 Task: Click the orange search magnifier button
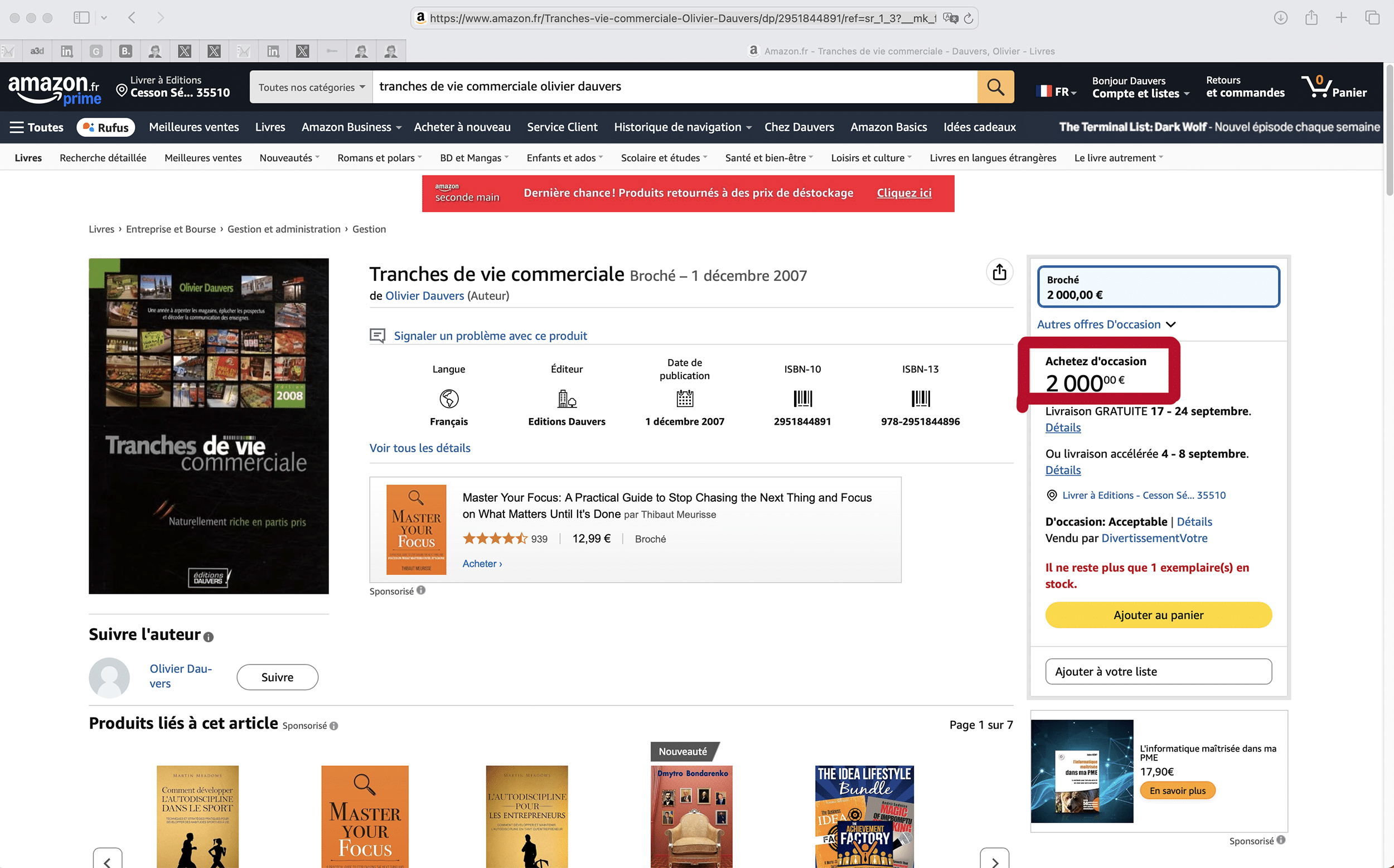click(x=995, y=86)
